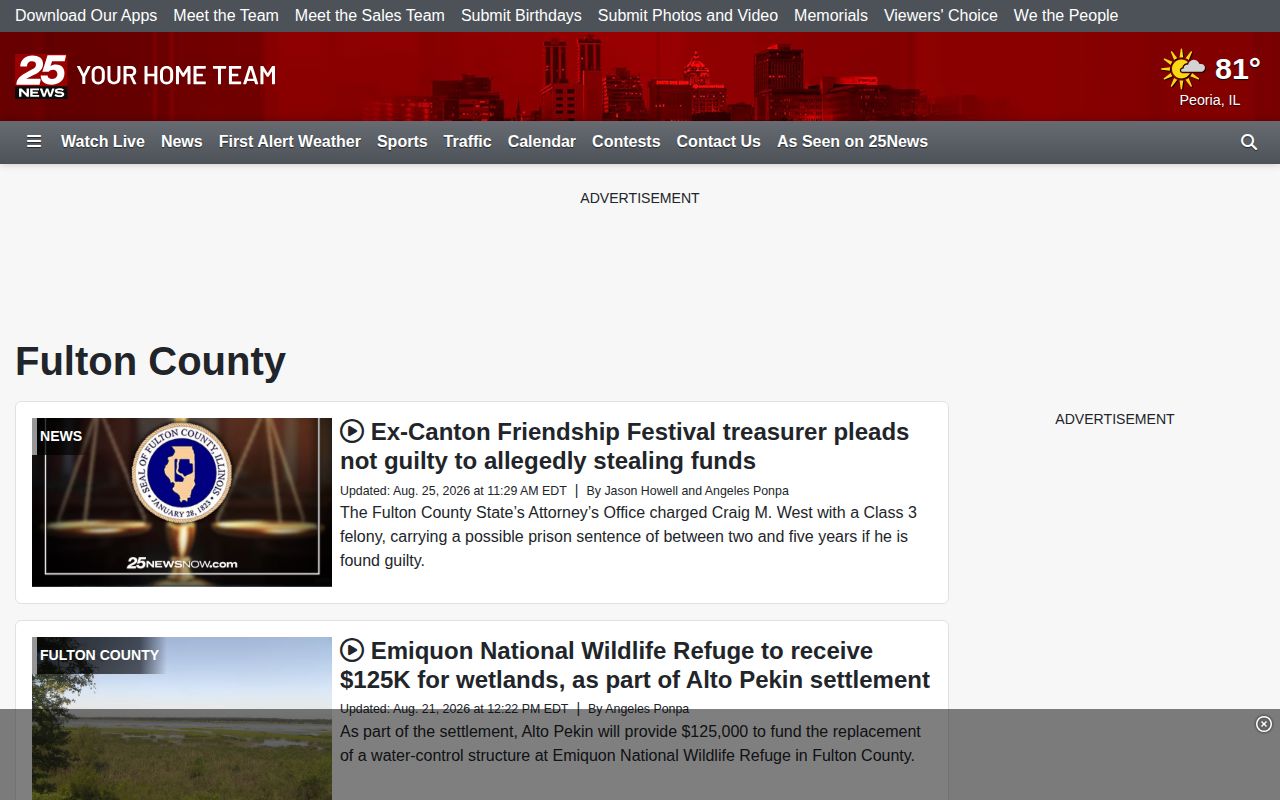The height and width of the screenshot is (800, 1280).
Task: Open News menu item
Action: pos(182,142)
